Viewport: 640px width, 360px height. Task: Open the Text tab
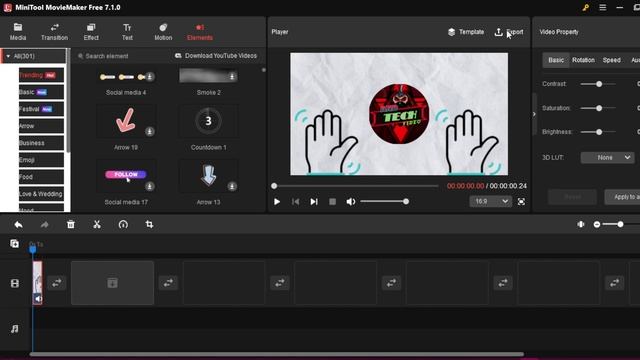pos(127,32)
